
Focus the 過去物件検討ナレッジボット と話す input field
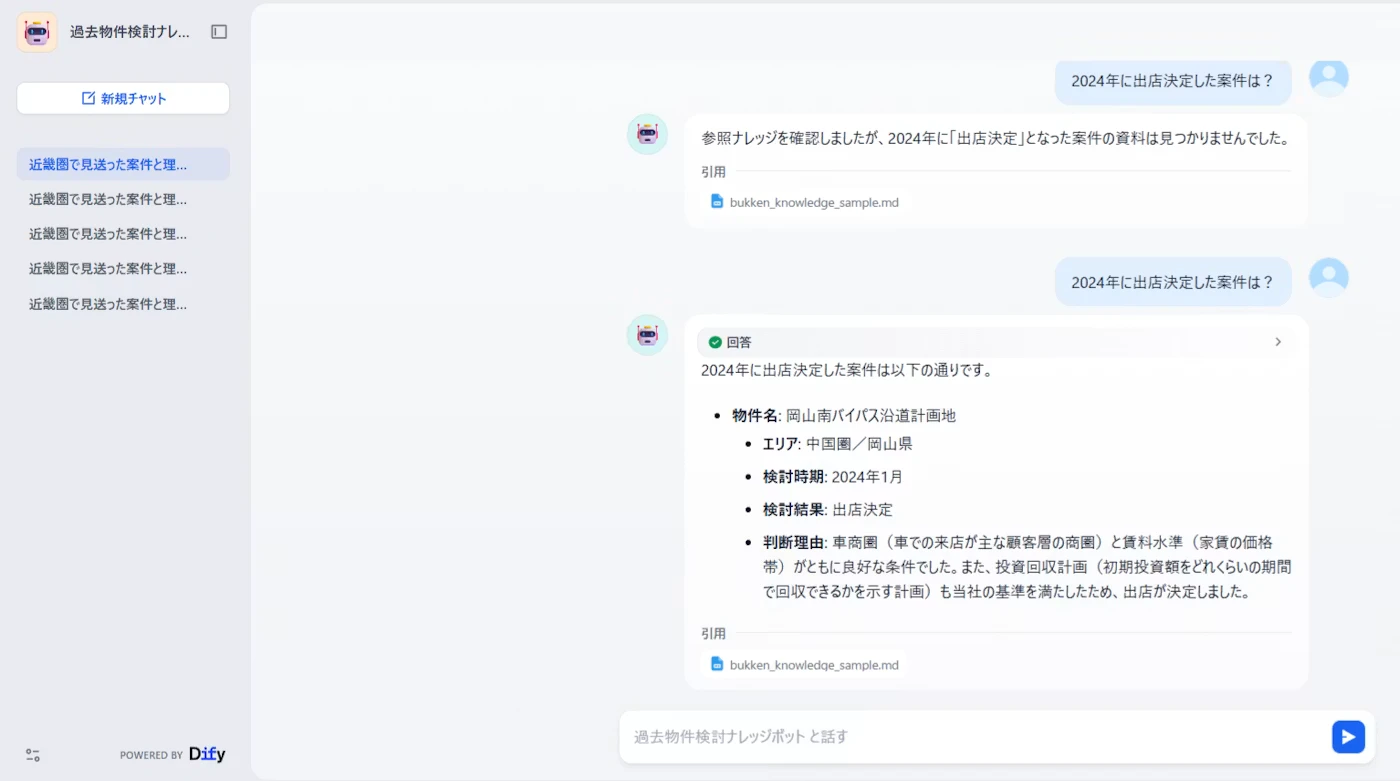[975, 737]
